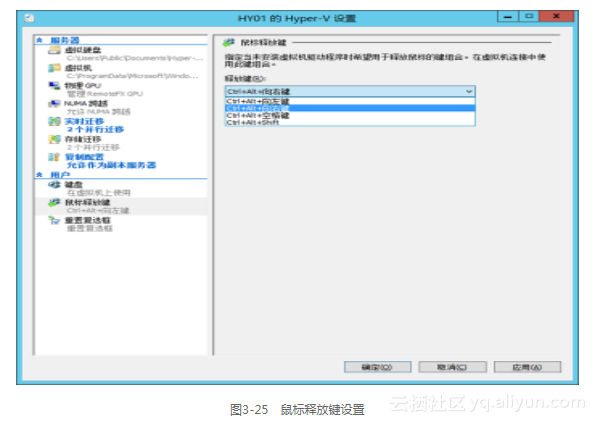Choose Ctrl+Alt+向左键 from the list
Screen dimensions: 596x423
click(x=350, y=101)
